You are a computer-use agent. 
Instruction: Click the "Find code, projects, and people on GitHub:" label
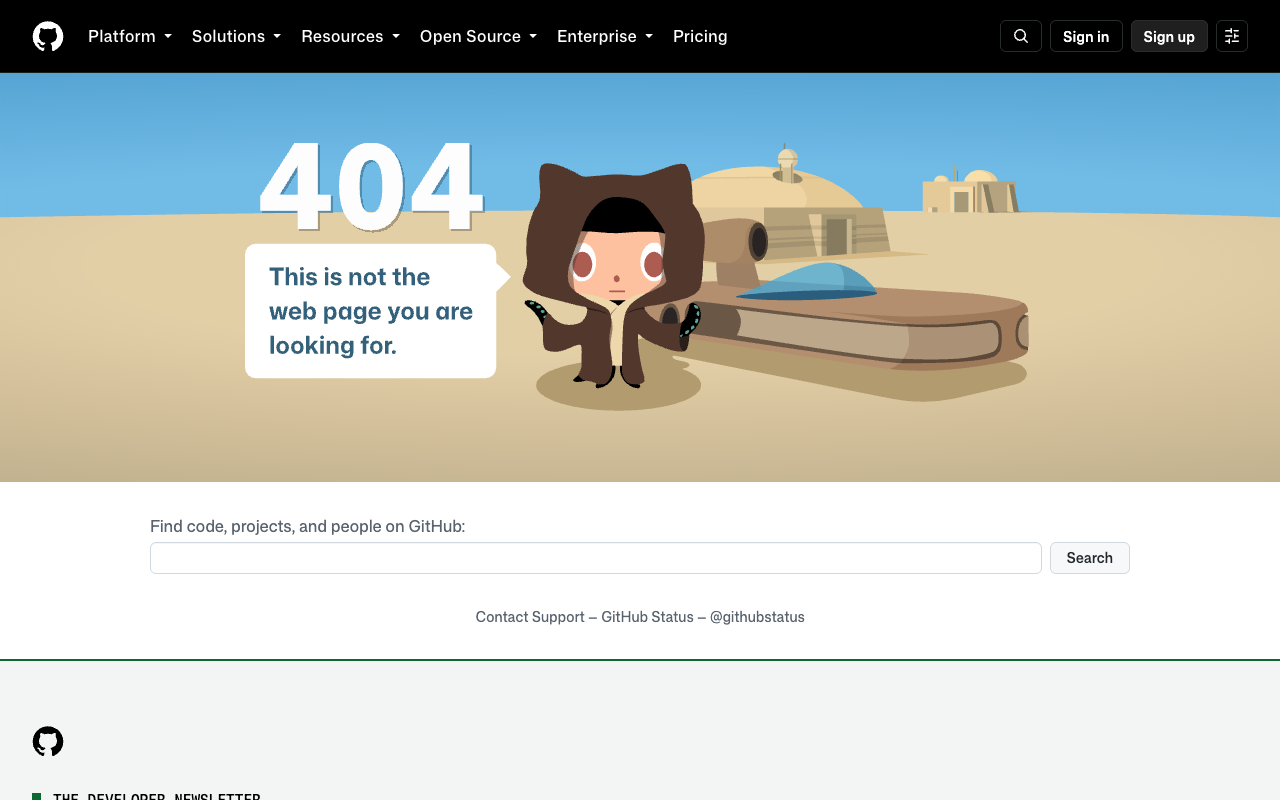point(308,526)
